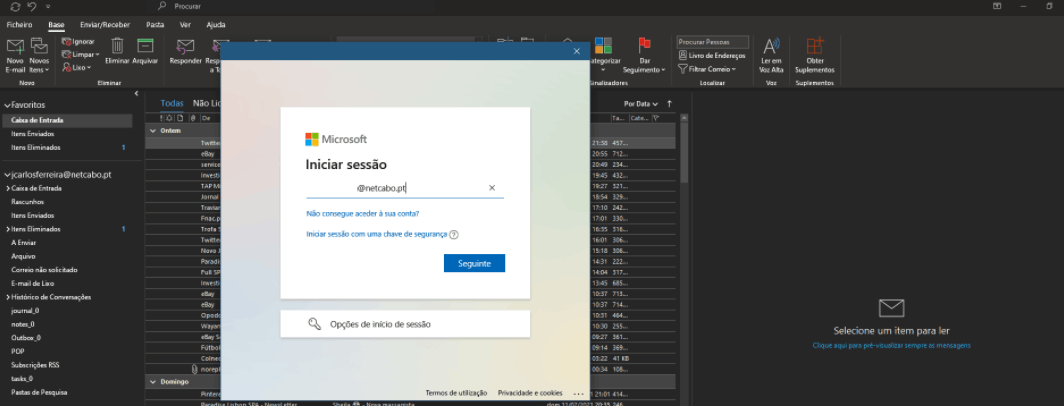Open the Lixo dropdown in Outlook ribbon
The height and width of the screenshot is (406, 1064).
77,67
